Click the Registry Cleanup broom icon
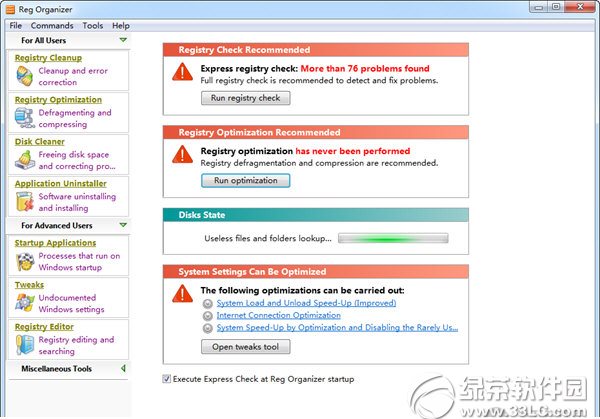 [24, 76]
